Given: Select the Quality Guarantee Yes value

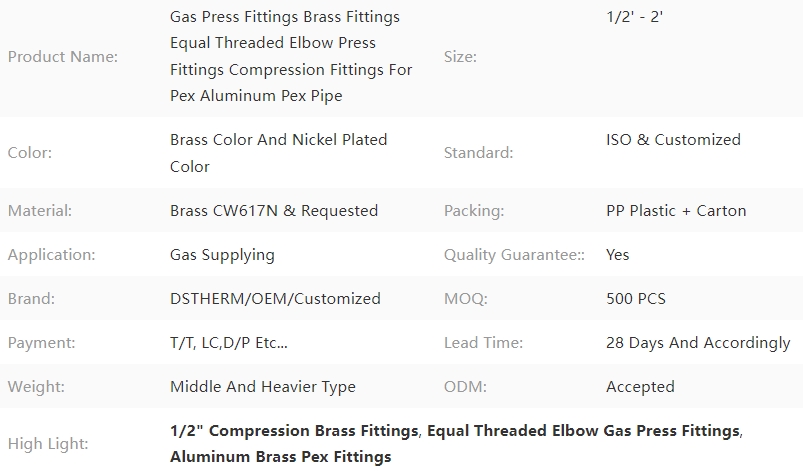Looking at the screenshot, I should [618, 255].
